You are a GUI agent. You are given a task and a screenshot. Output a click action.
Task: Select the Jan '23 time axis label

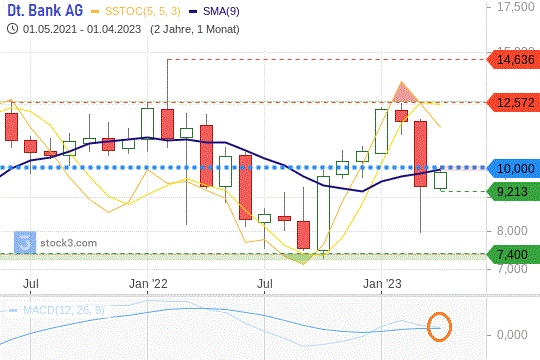point(382,284)
